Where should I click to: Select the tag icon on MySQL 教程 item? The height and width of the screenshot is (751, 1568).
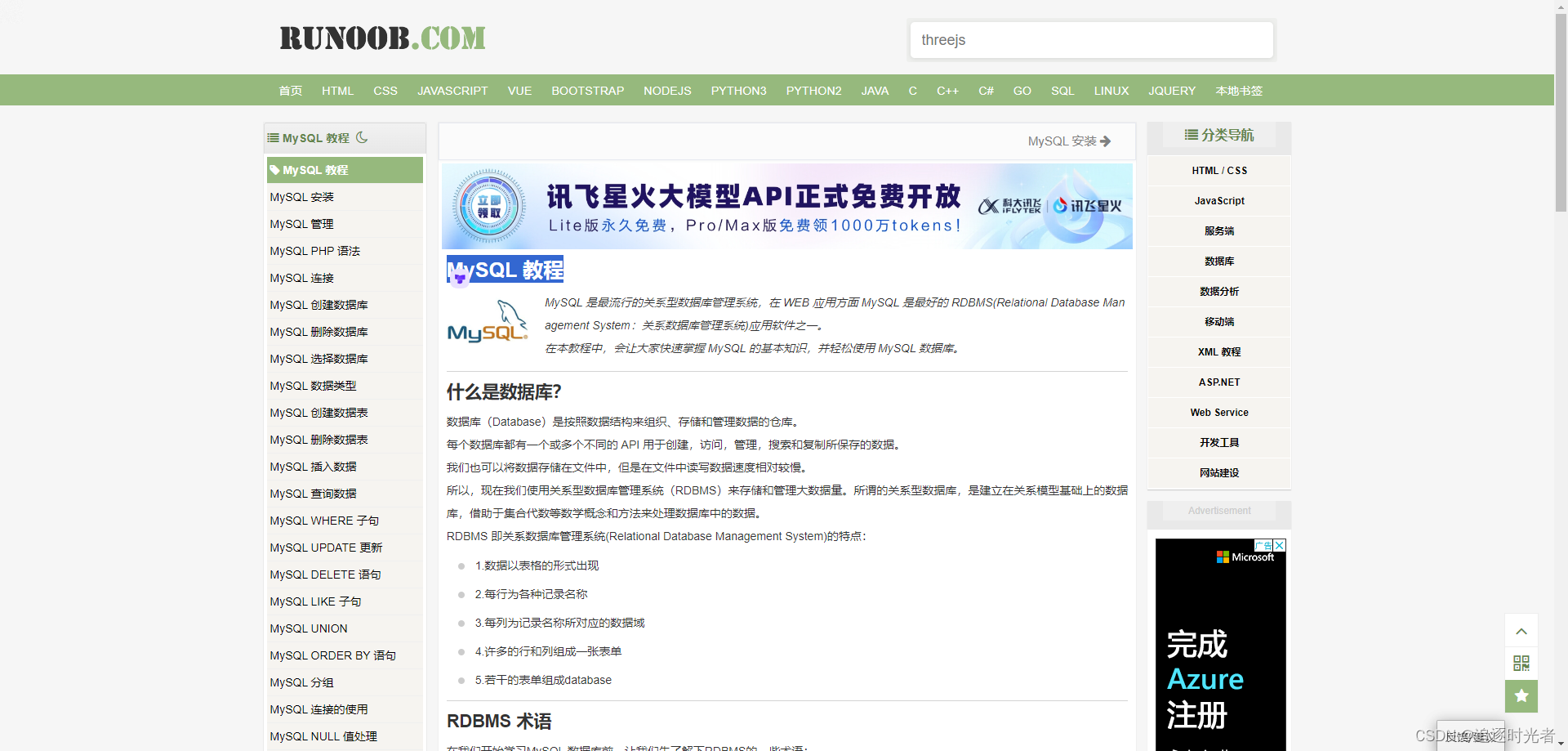pos(274,169)
